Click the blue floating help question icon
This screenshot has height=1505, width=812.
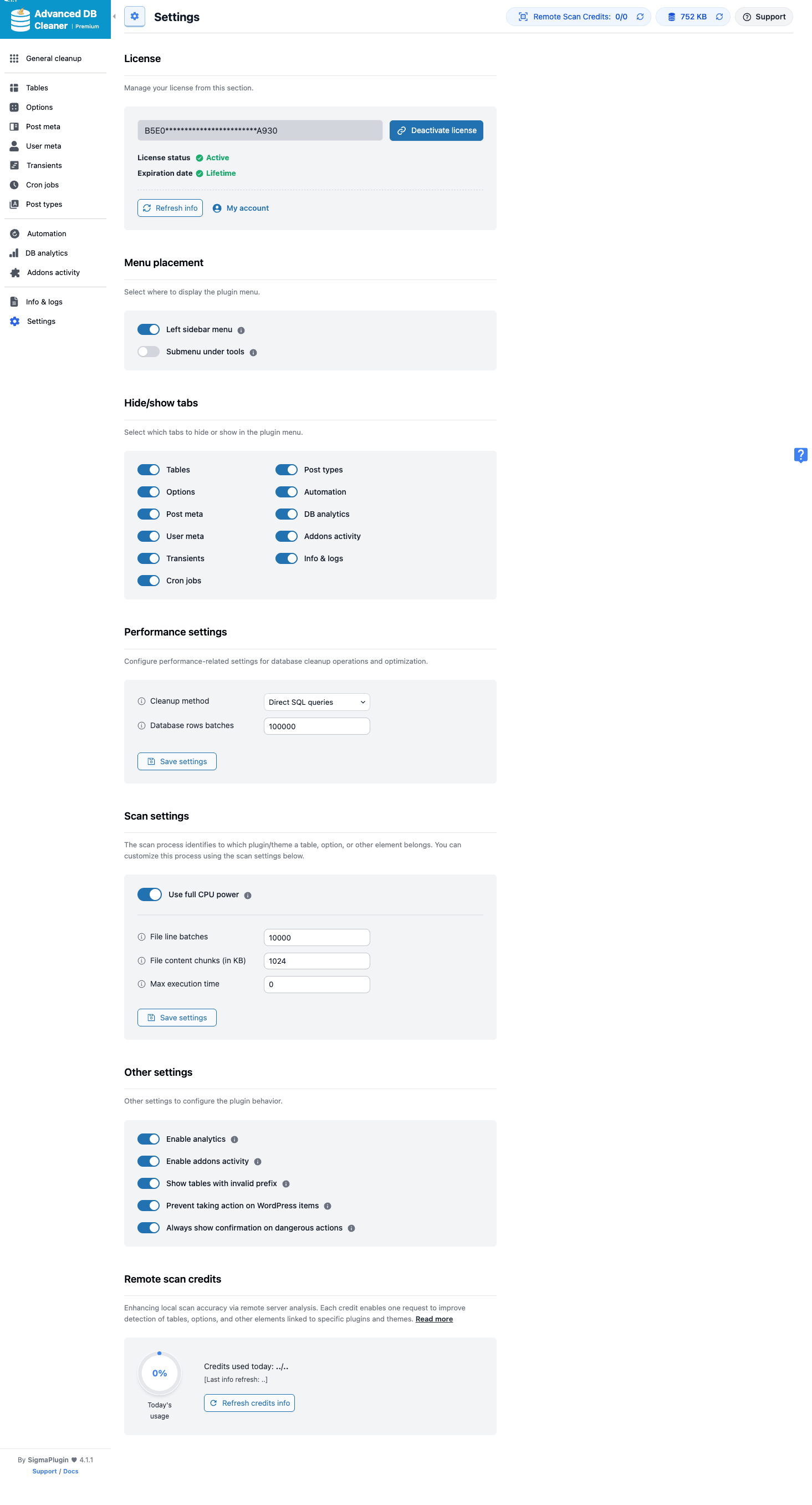[x=801, y=455]
